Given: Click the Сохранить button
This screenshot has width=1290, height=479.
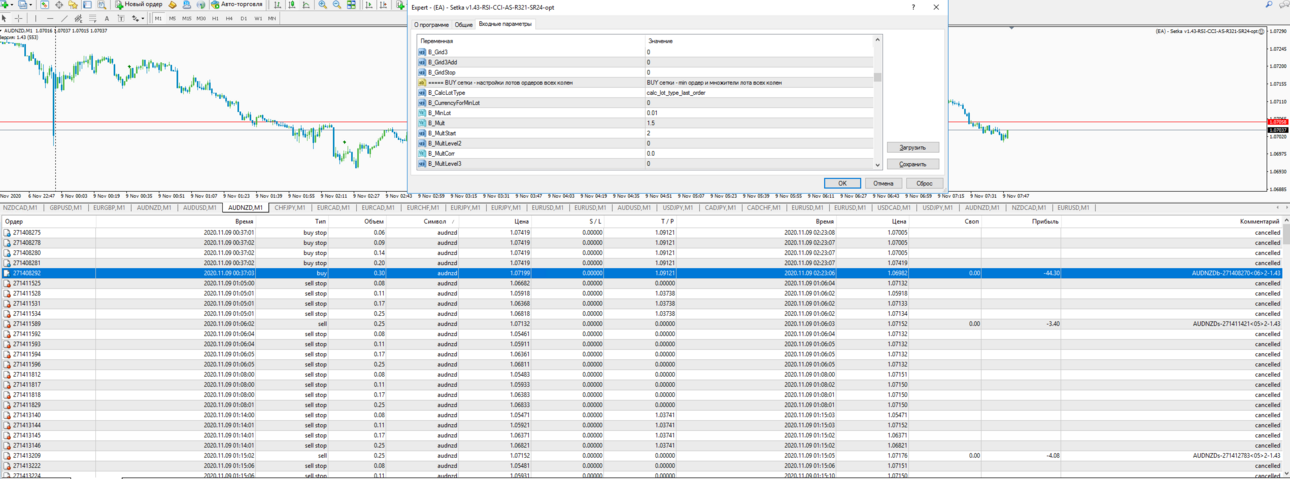Looking at the screenshot, I should (913, 164).
